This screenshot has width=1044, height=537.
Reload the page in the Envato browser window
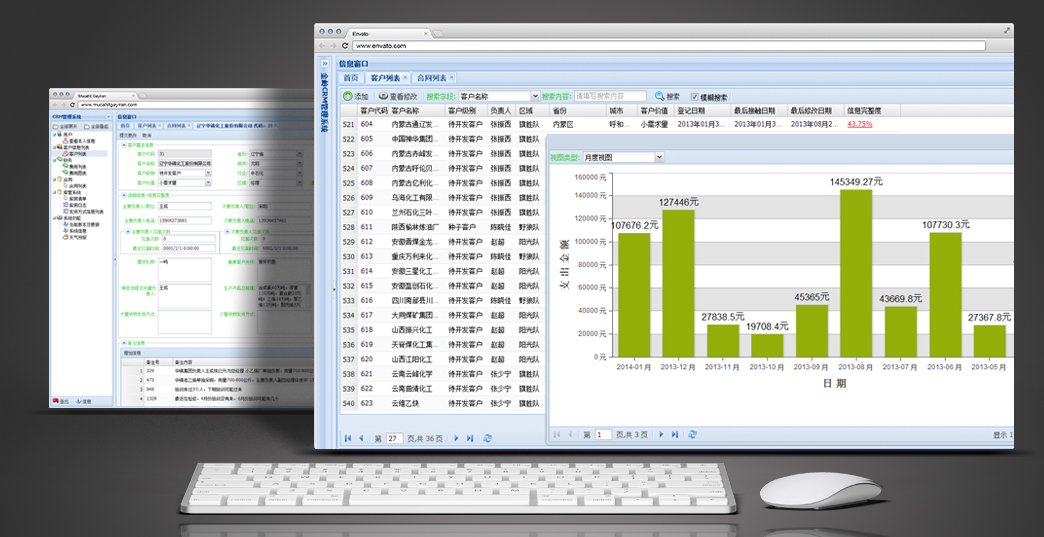pyautogui.click(x=345, y=46)
